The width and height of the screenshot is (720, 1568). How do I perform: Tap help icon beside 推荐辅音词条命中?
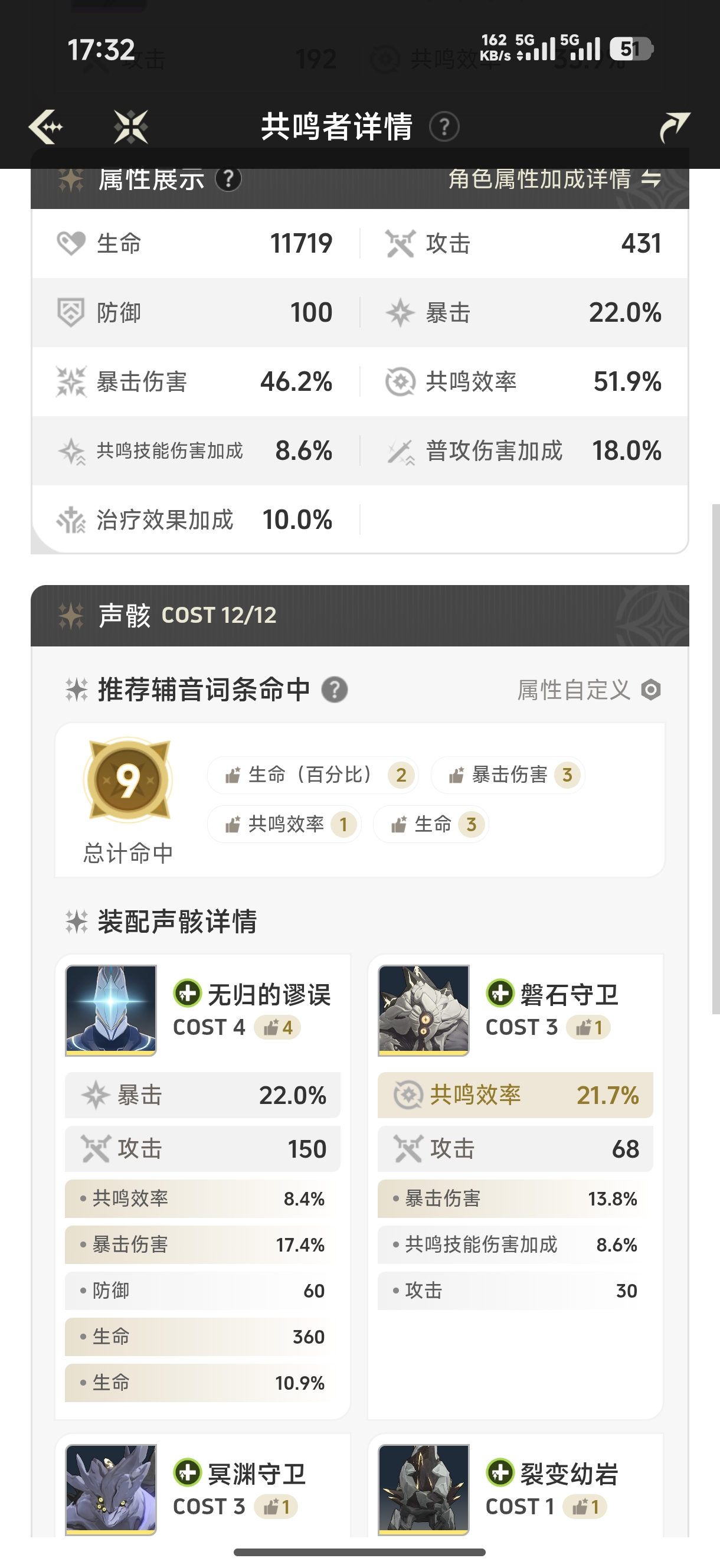coord(334,690)
